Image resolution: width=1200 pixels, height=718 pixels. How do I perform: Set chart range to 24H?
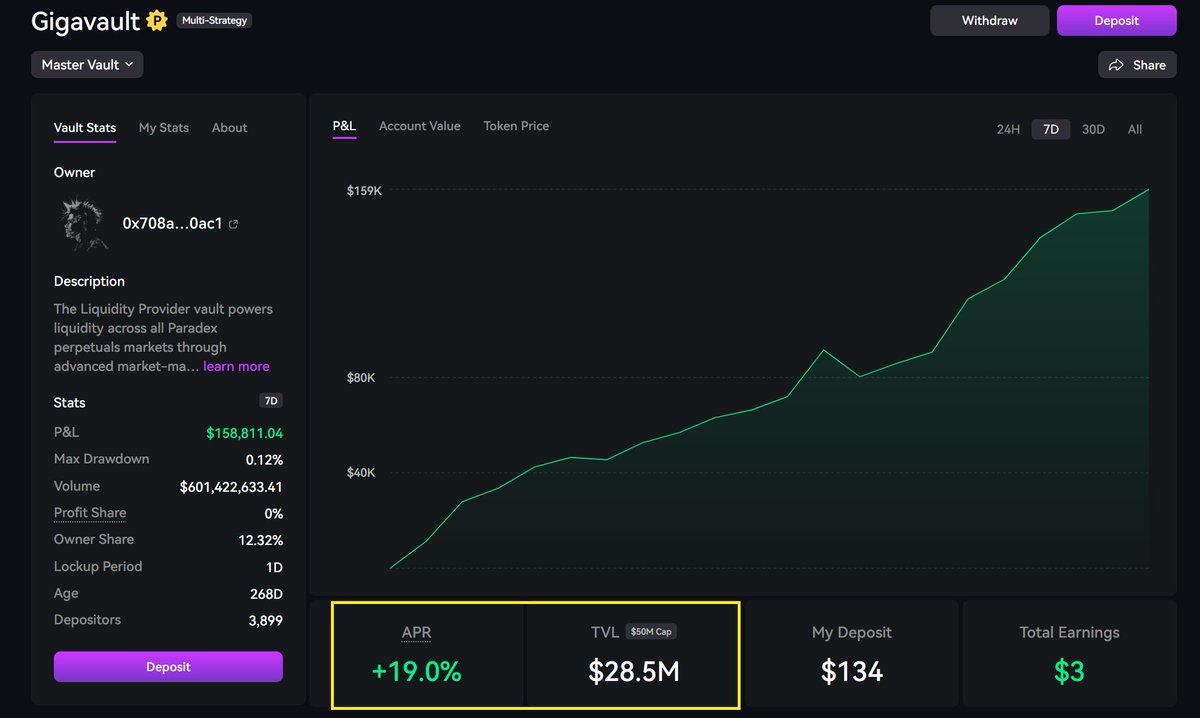(x=1008, y=129)
